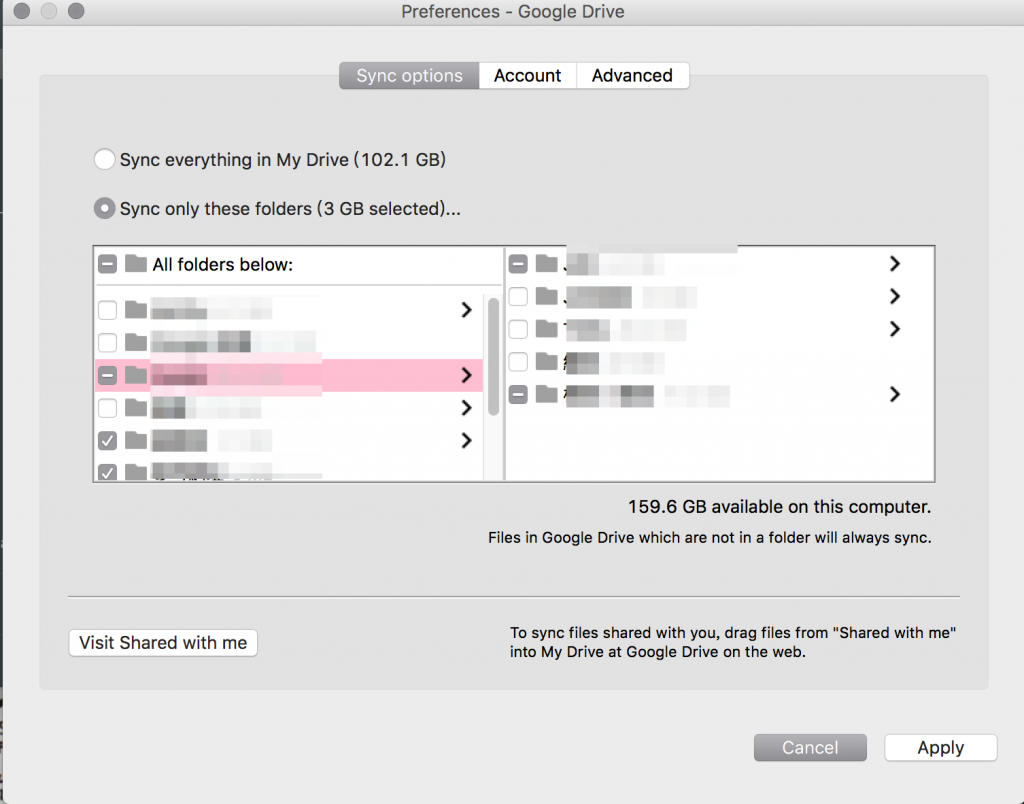
Task: Check the third folder in right pane
Action: tap(519, 329)
